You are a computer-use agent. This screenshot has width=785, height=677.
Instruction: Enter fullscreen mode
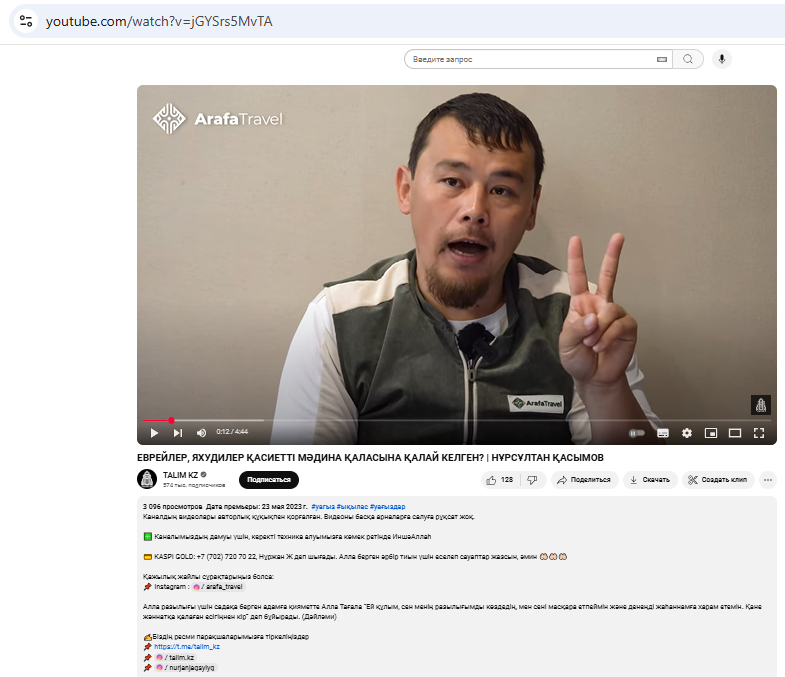pyautogui.click(x=759, y=433)
